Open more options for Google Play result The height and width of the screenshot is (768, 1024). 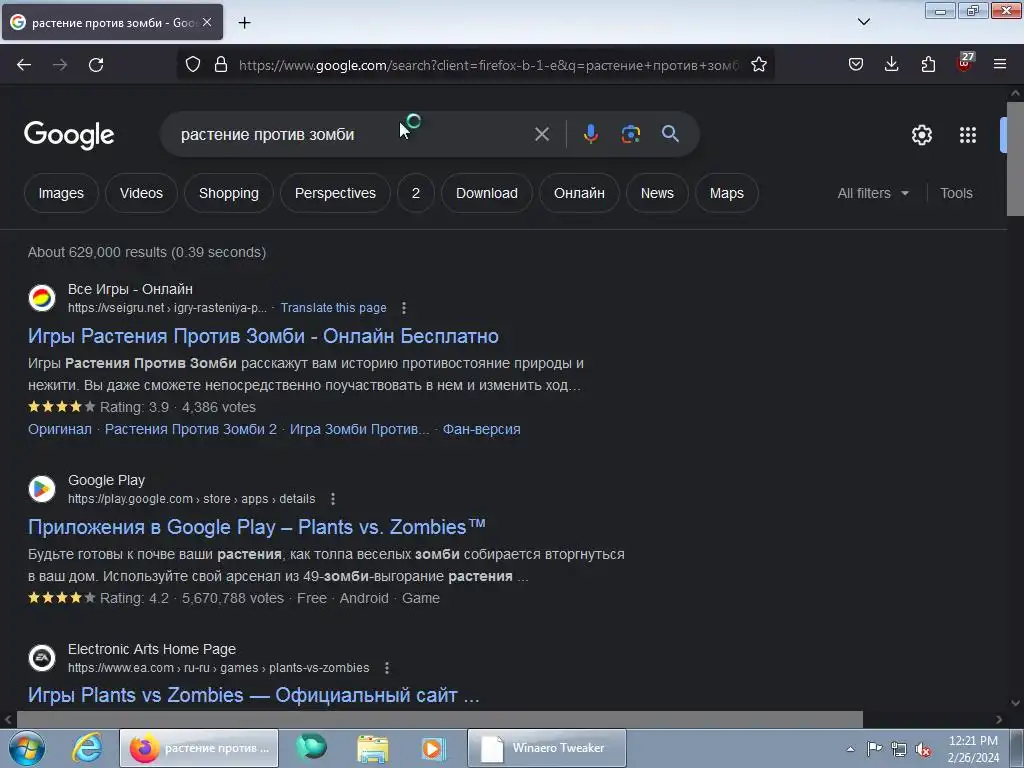click(x=333, y=499)
